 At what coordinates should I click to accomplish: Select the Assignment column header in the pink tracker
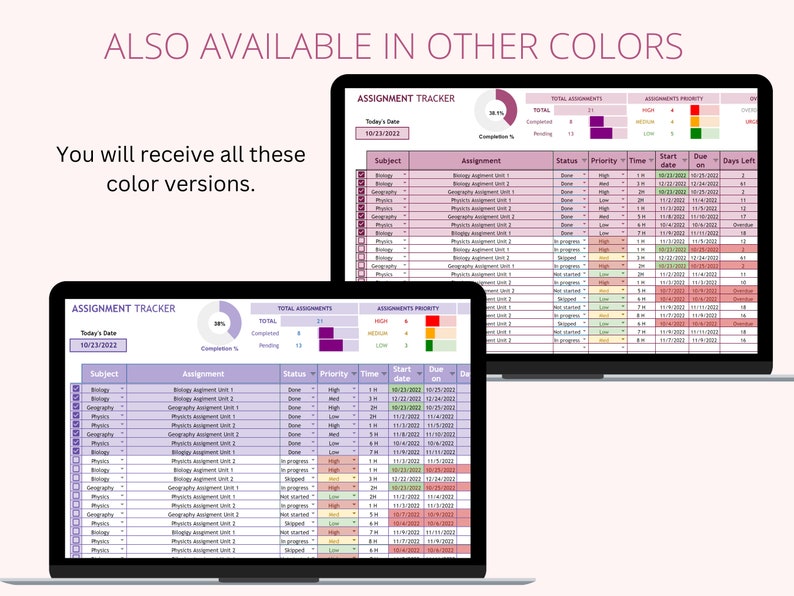481,161
